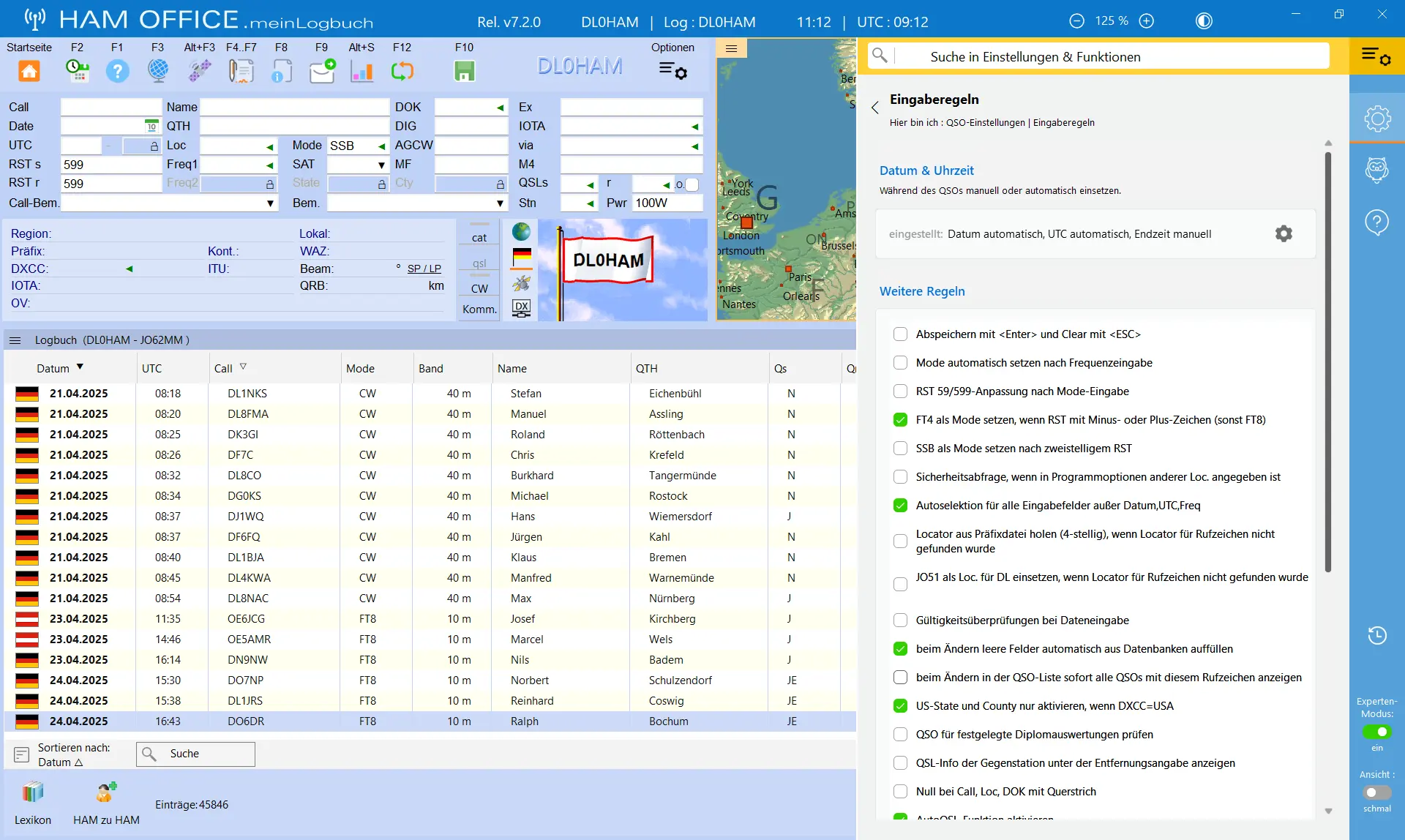Open the map panel hamburger menu
The height and width of the screenshot is (840, 1405).
(731, 48)
